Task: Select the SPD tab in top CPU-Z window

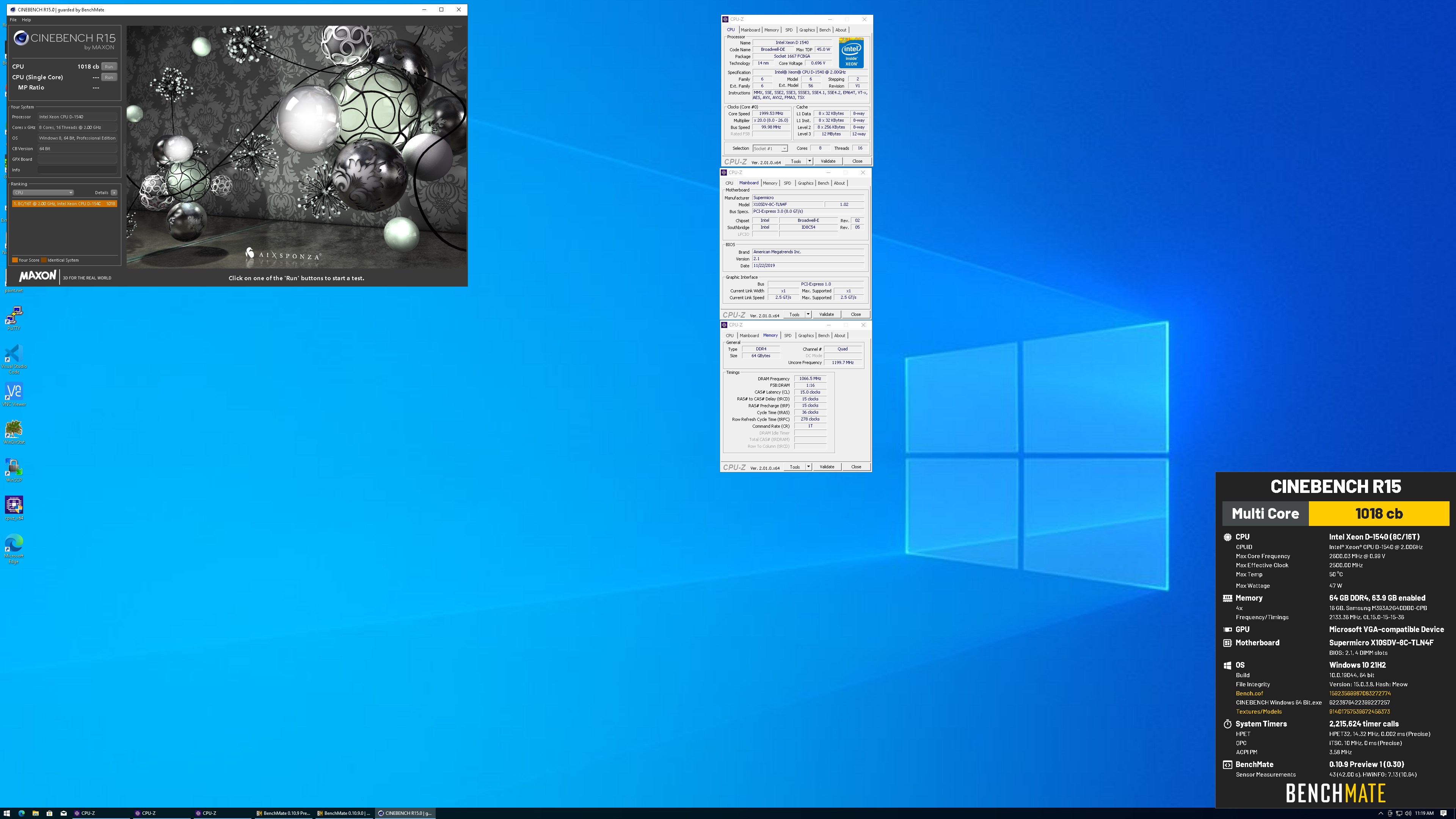Action: pyautogui.click(x=789, y=30)
